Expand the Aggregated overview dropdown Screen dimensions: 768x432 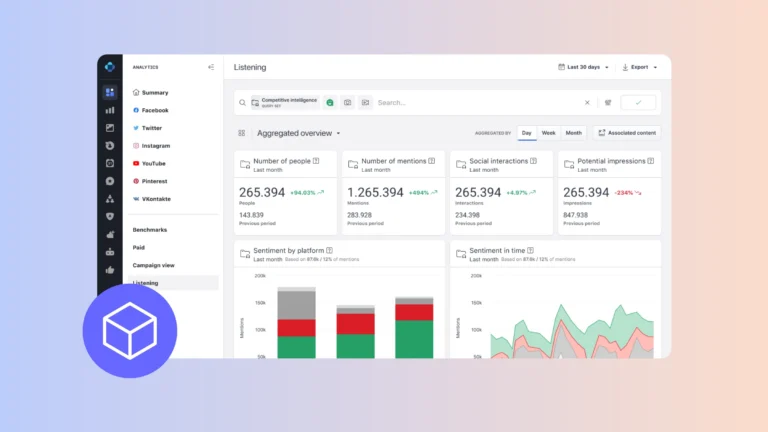[x=298, y=133]
